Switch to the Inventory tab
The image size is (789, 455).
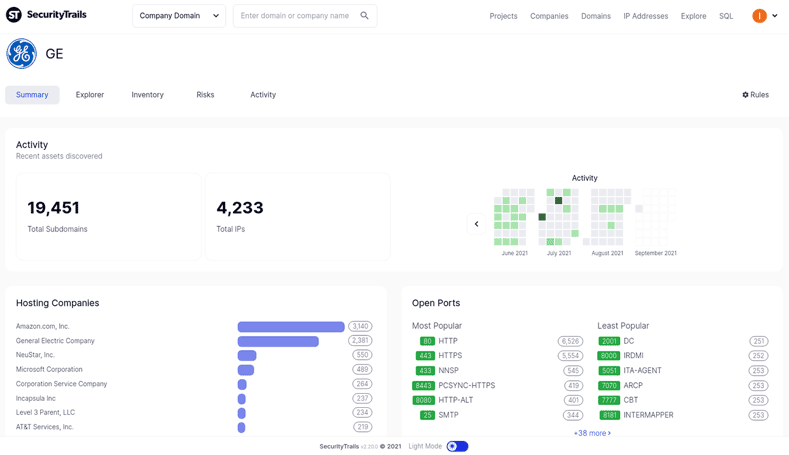tap(147, 95)
